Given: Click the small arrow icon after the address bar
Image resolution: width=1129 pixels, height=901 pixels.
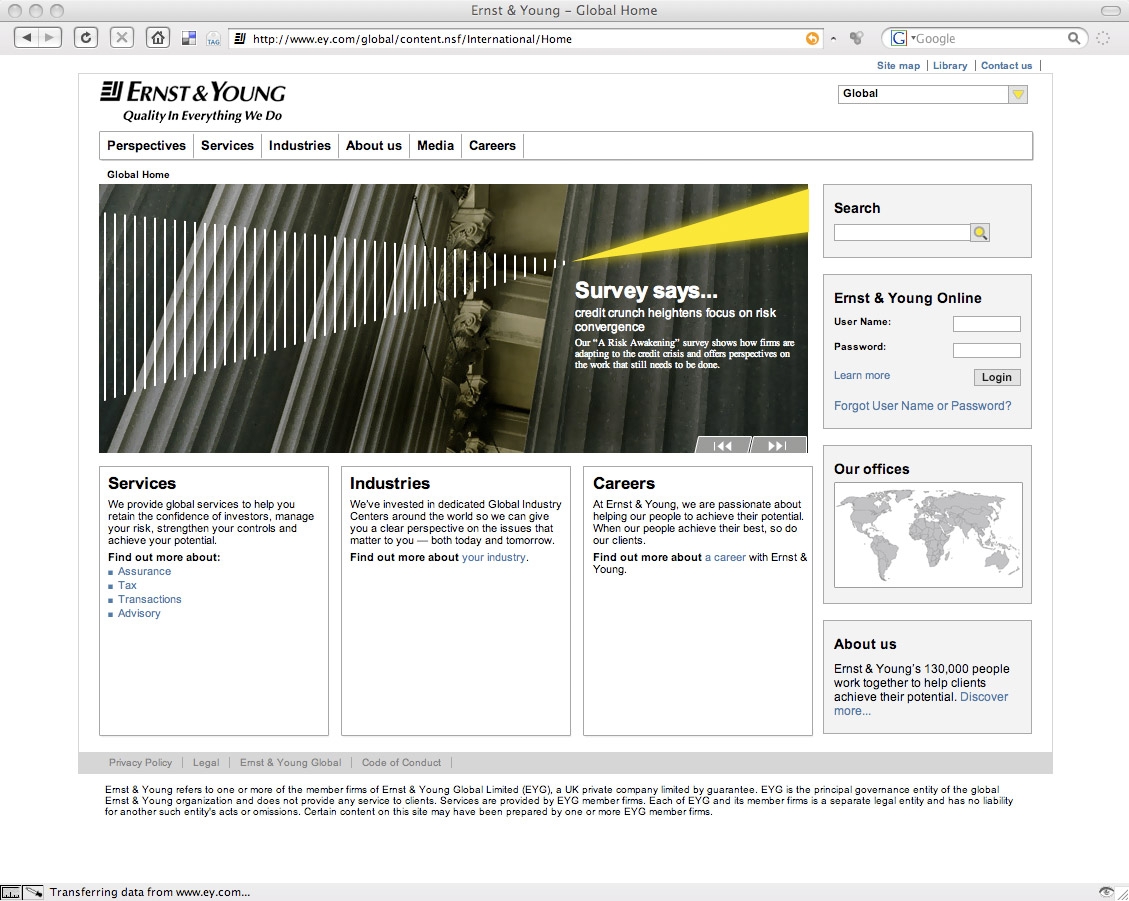Looking at the screenshot, I should pos(834,39).
